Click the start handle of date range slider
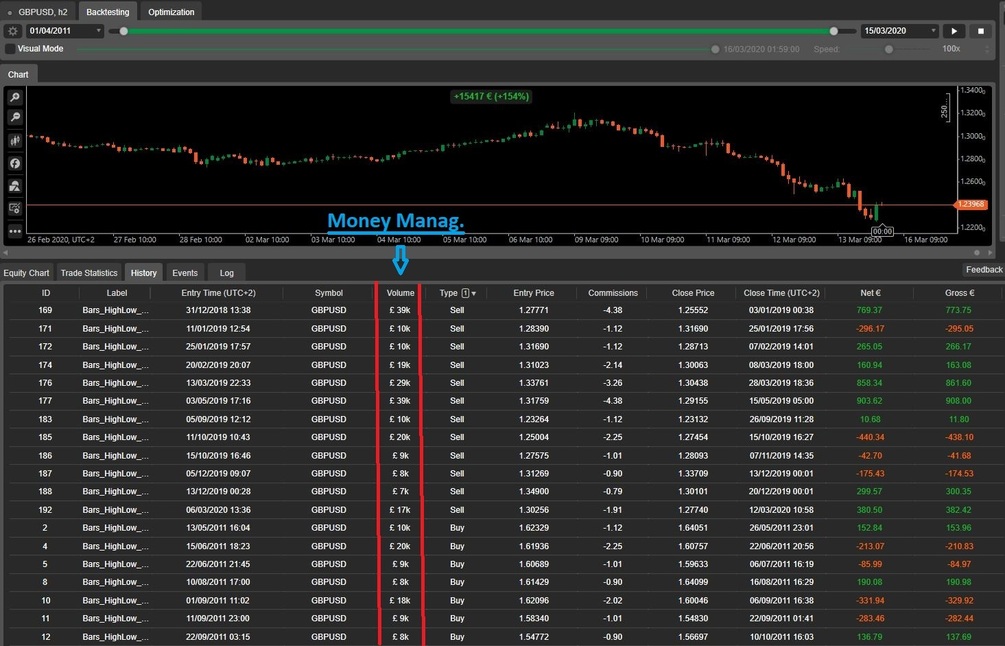1005x646 pixels. [x=124, y=31]
